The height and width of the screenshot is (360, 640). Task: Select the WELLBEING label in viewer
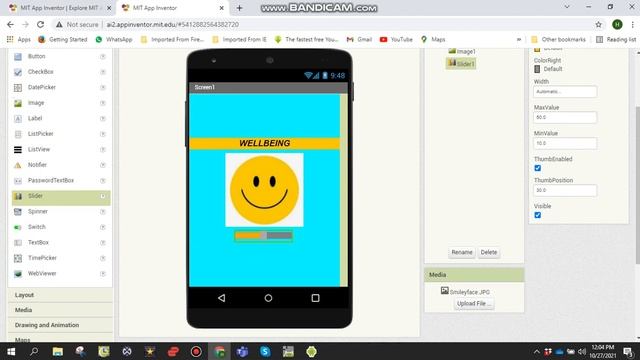264,143
